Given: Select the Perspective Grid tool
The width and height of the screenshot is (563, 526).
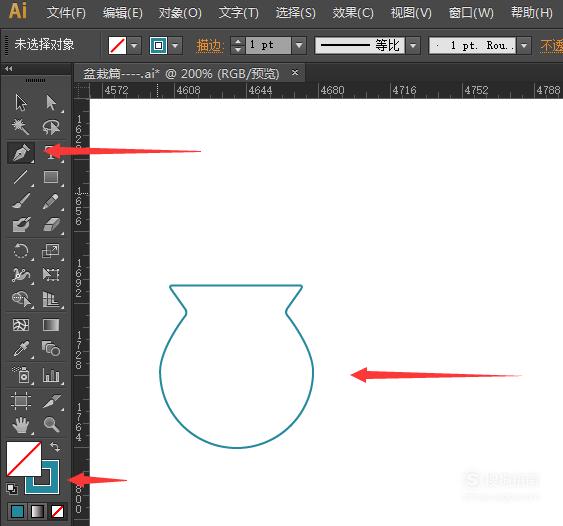Looking at the screenshot, I should pyautogui.click(x=51, y=299).
